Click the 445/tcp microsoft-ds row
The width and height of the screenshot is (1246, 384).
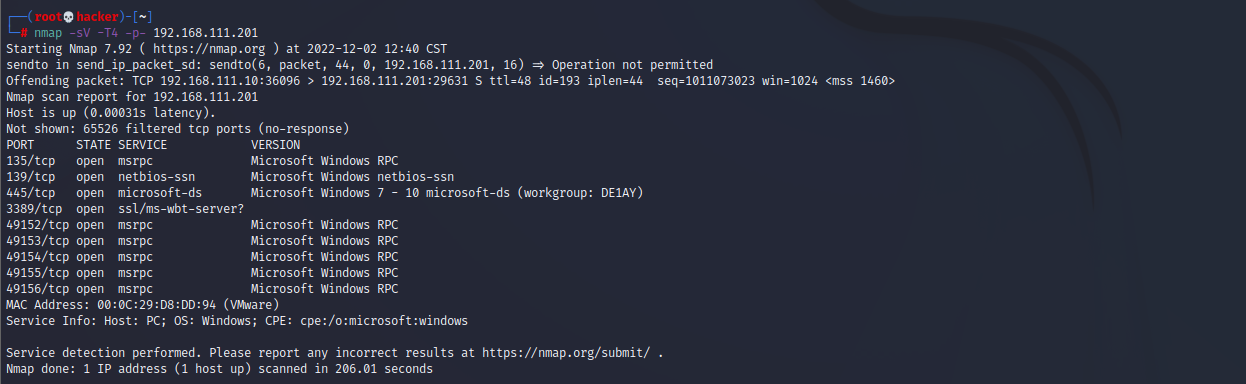tap(325, 192)
